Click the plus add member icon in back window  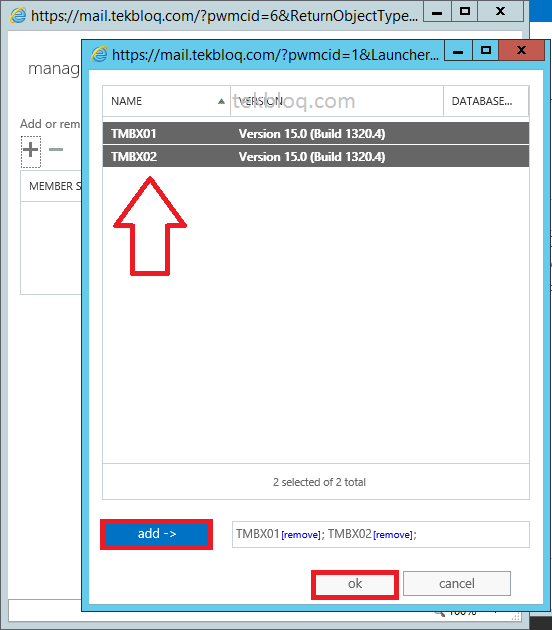coord(31,151)
